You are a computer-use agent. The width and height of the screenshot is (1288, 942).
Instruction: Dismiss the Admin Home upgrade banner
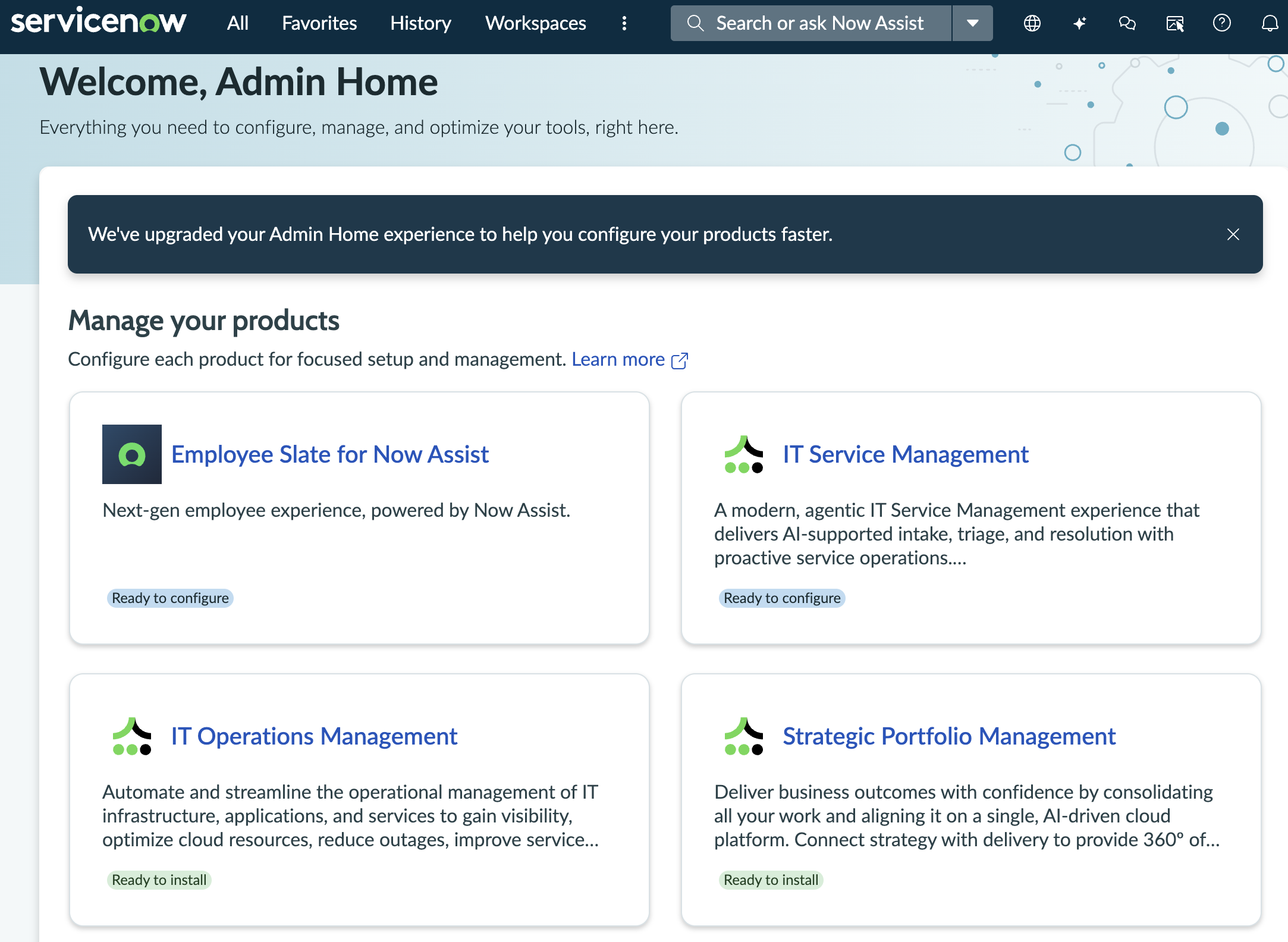pos(1233,234)
